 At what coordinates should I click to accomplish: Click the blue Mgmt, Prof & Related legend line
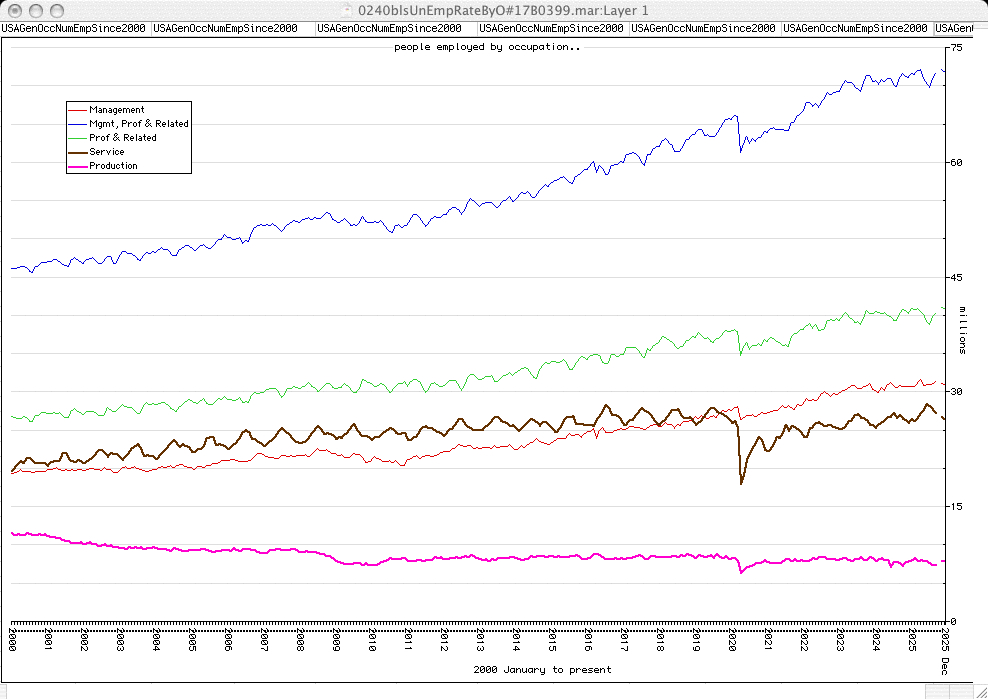(77, 124)
